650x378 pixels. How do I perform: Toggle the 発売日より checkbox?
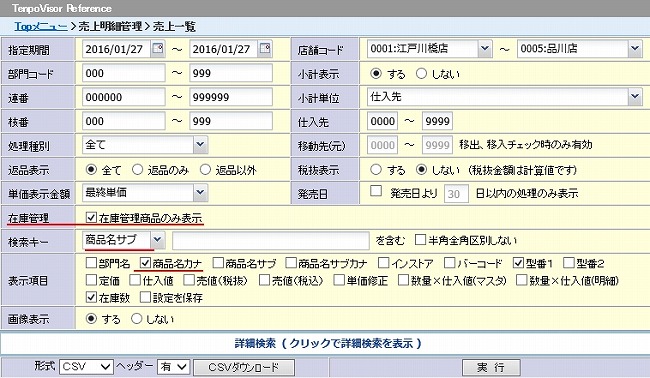click(x=376, y=191)
